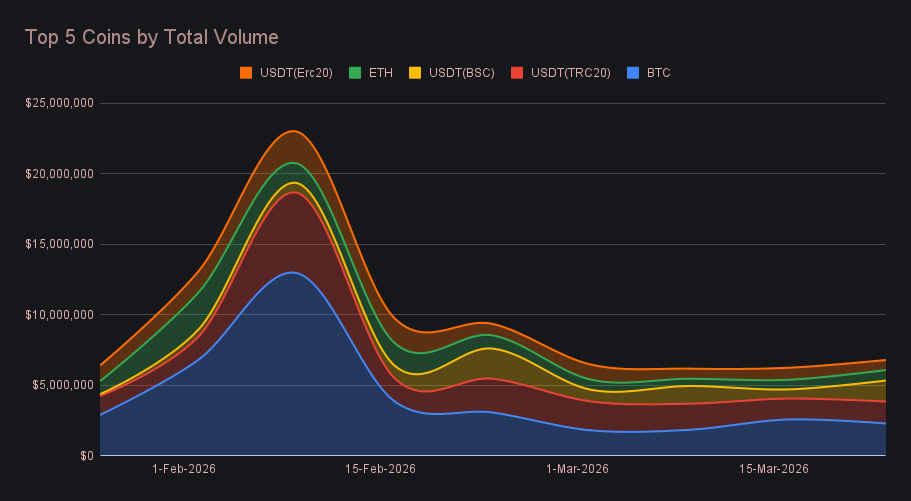Select the USDT(TRC20) legend label

[x=570, y=73]
